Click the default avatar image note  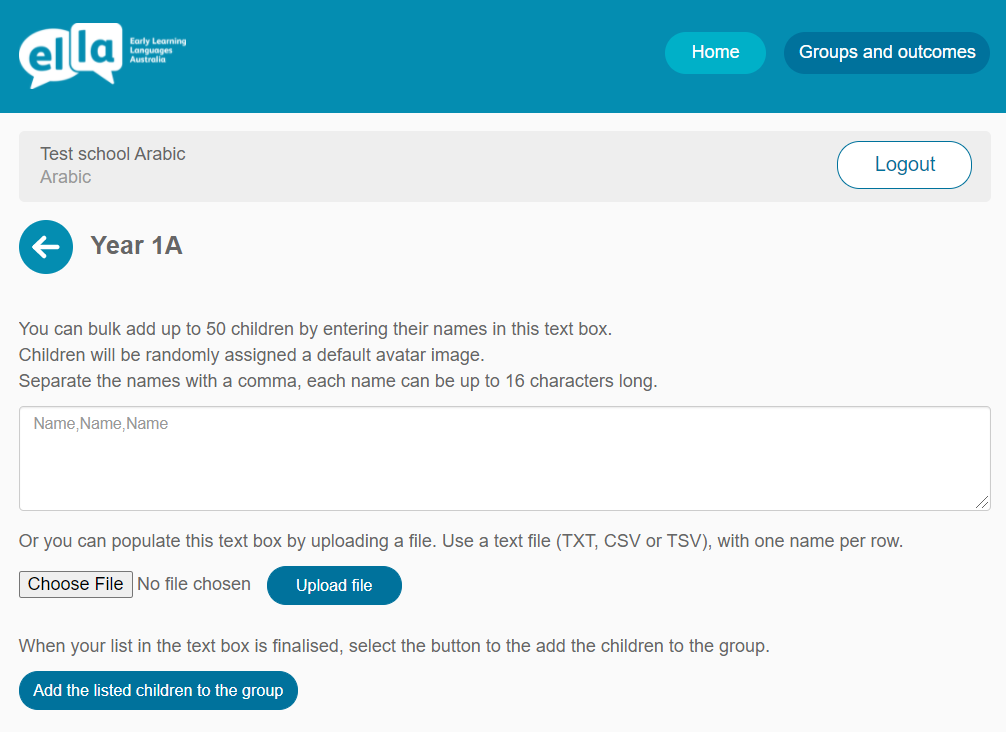[251, 355]
